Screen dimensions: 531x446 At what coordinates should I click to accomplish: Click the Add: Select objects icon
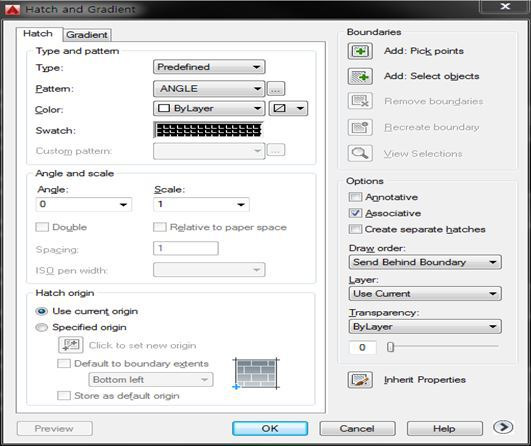[360, 76]
